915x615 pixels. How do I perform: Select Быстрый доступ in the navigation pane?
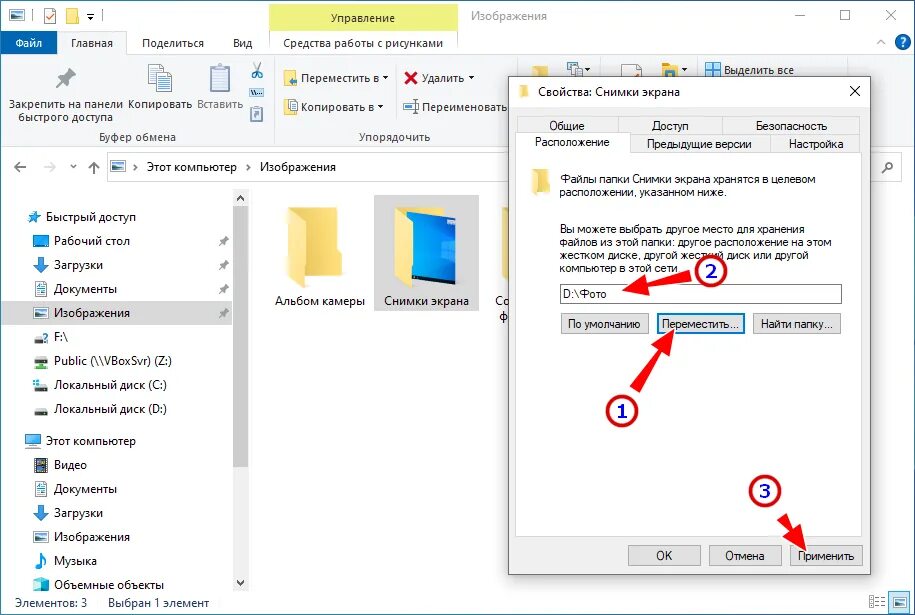(x=90, y=217)
